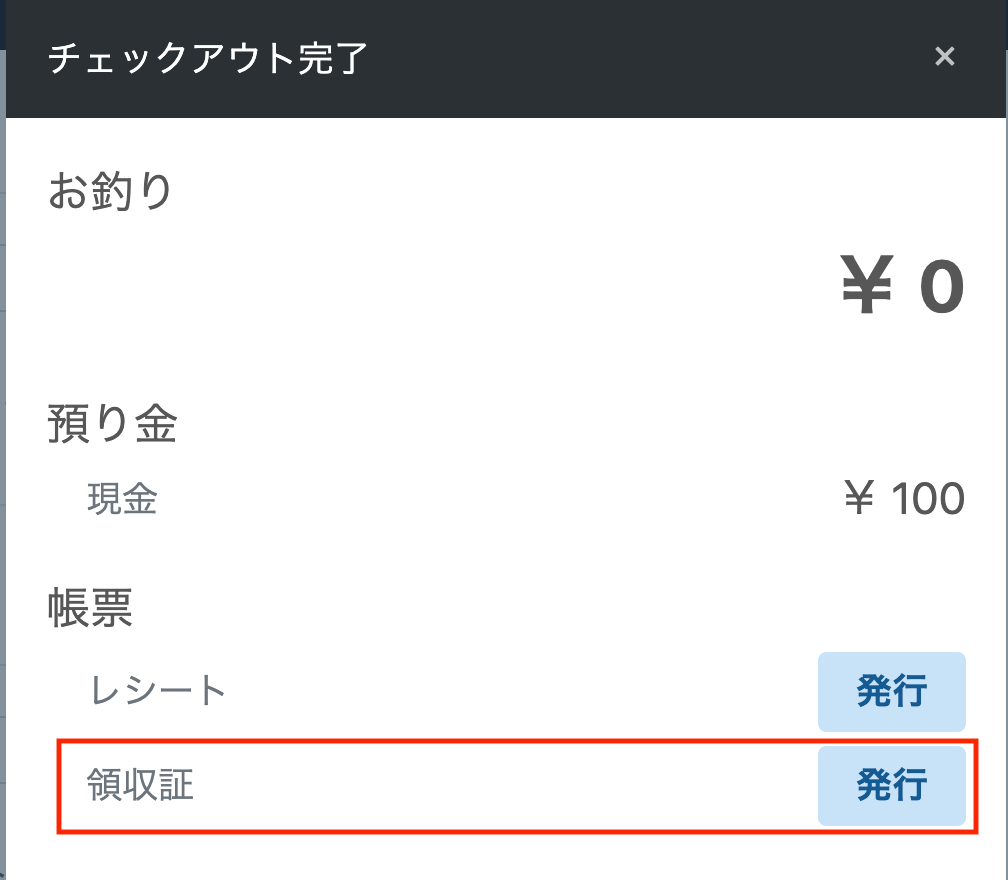Click the ¥ 0 change amount
The height and width of the screenshot is (880, 1008).
point(902,287)
